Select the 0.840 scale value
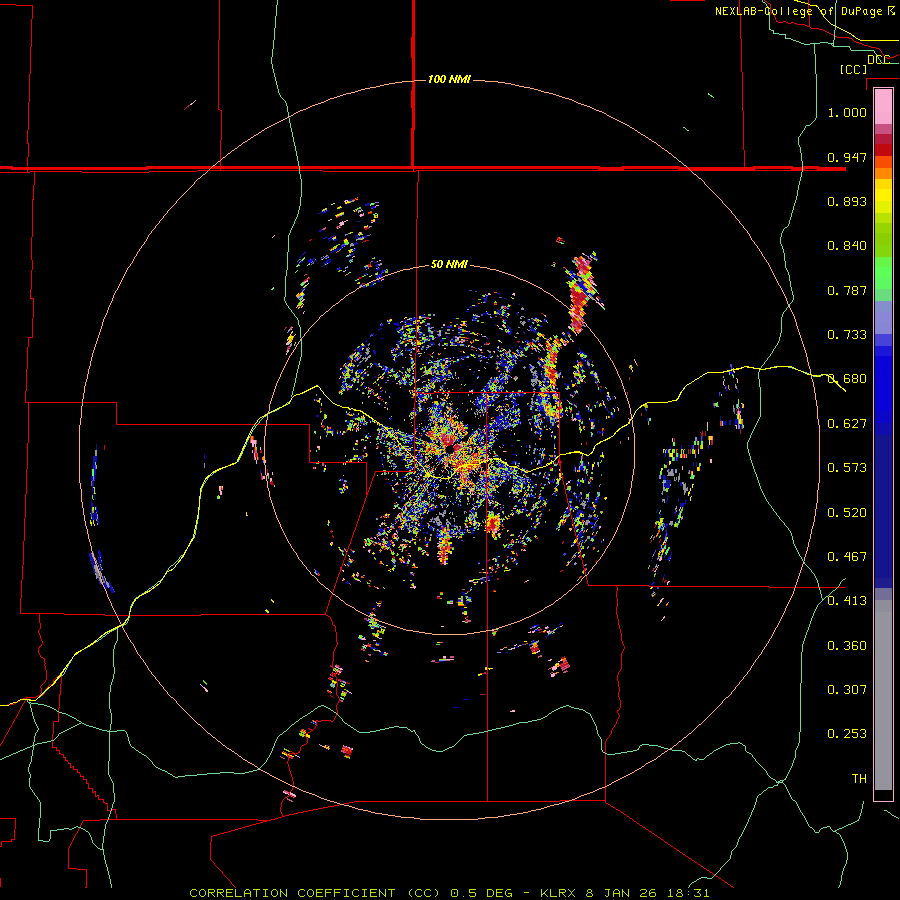Image resolution: width=900 pixels, height=900 pixels. click(x=847, y=246)
